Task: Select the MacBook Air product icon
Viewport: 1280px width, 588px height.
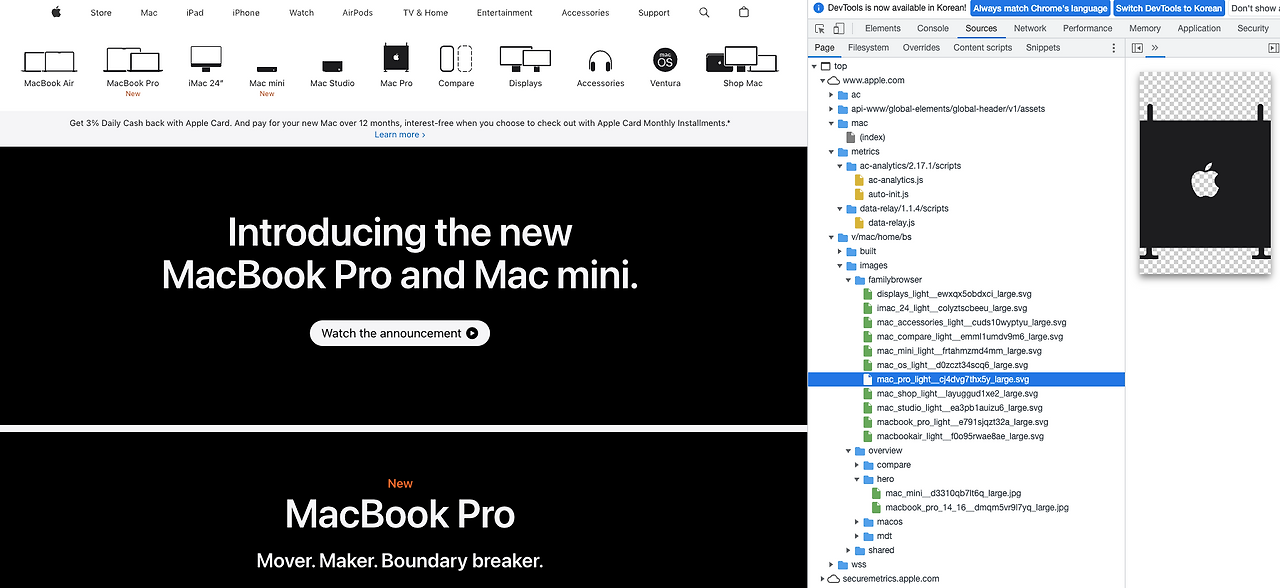Action: [x=48, y=60]
